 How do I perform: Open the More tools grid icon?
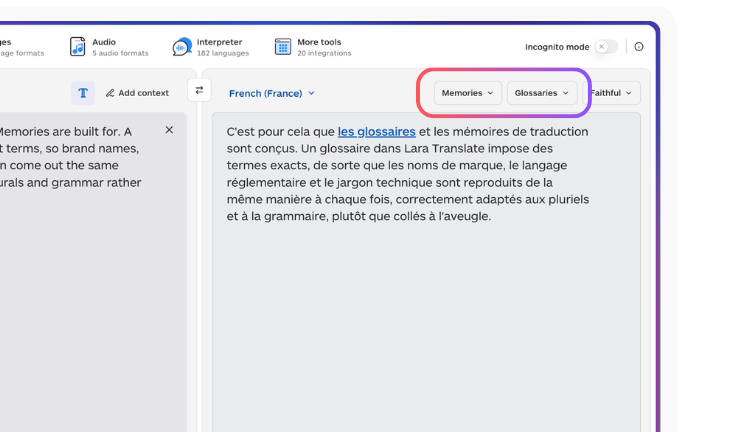click(283, 47)
